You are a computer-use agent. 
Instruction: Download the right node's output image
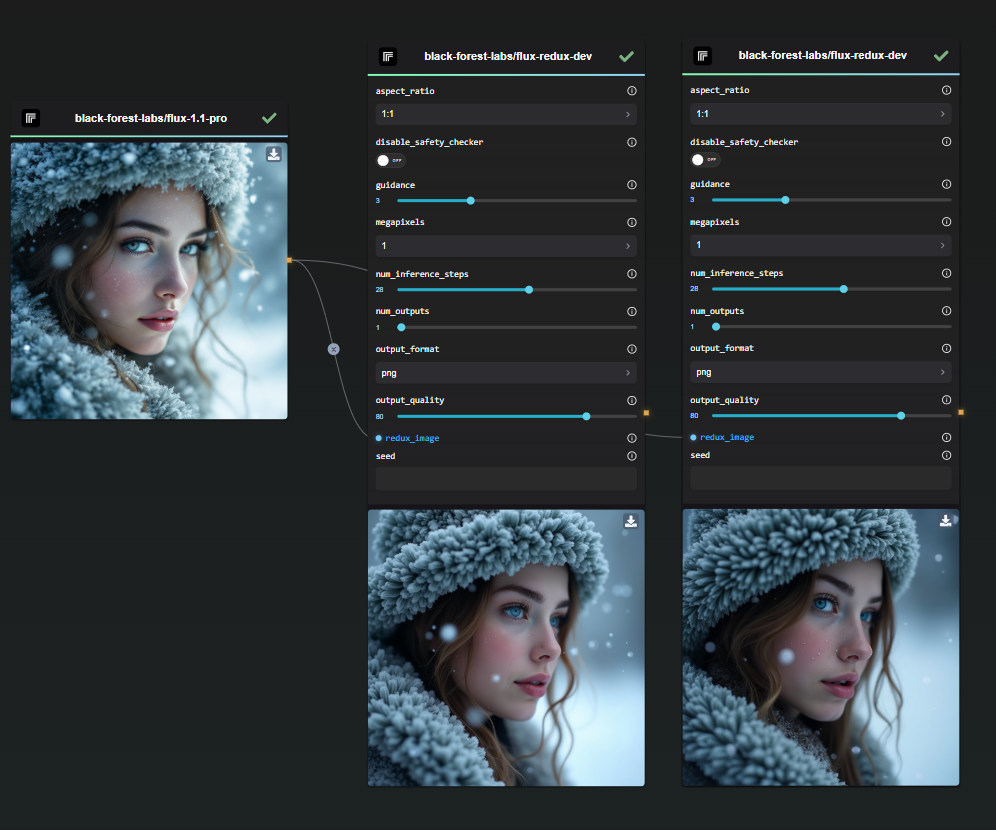[x=945, y=521]
